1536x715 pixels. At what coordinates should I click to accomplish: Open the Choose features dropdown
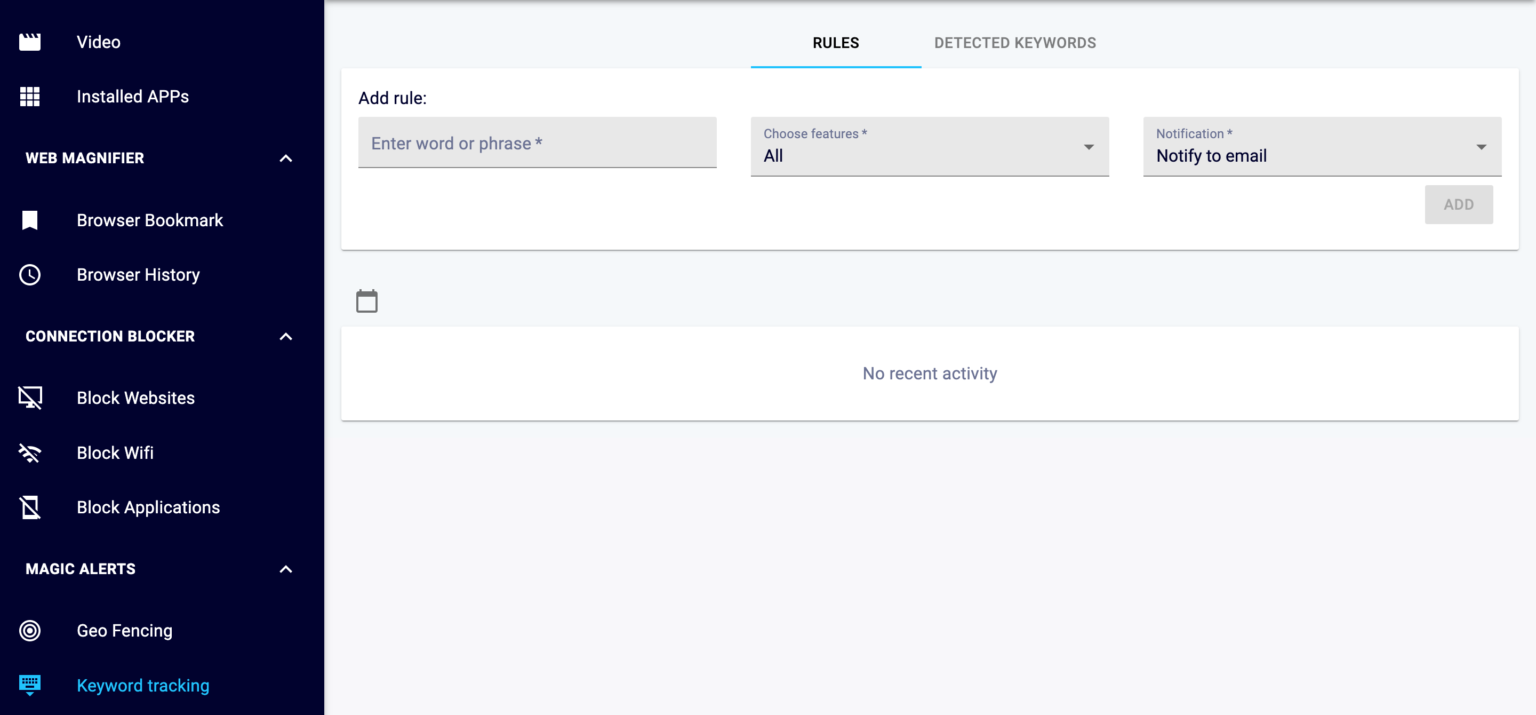(1088, 147)
